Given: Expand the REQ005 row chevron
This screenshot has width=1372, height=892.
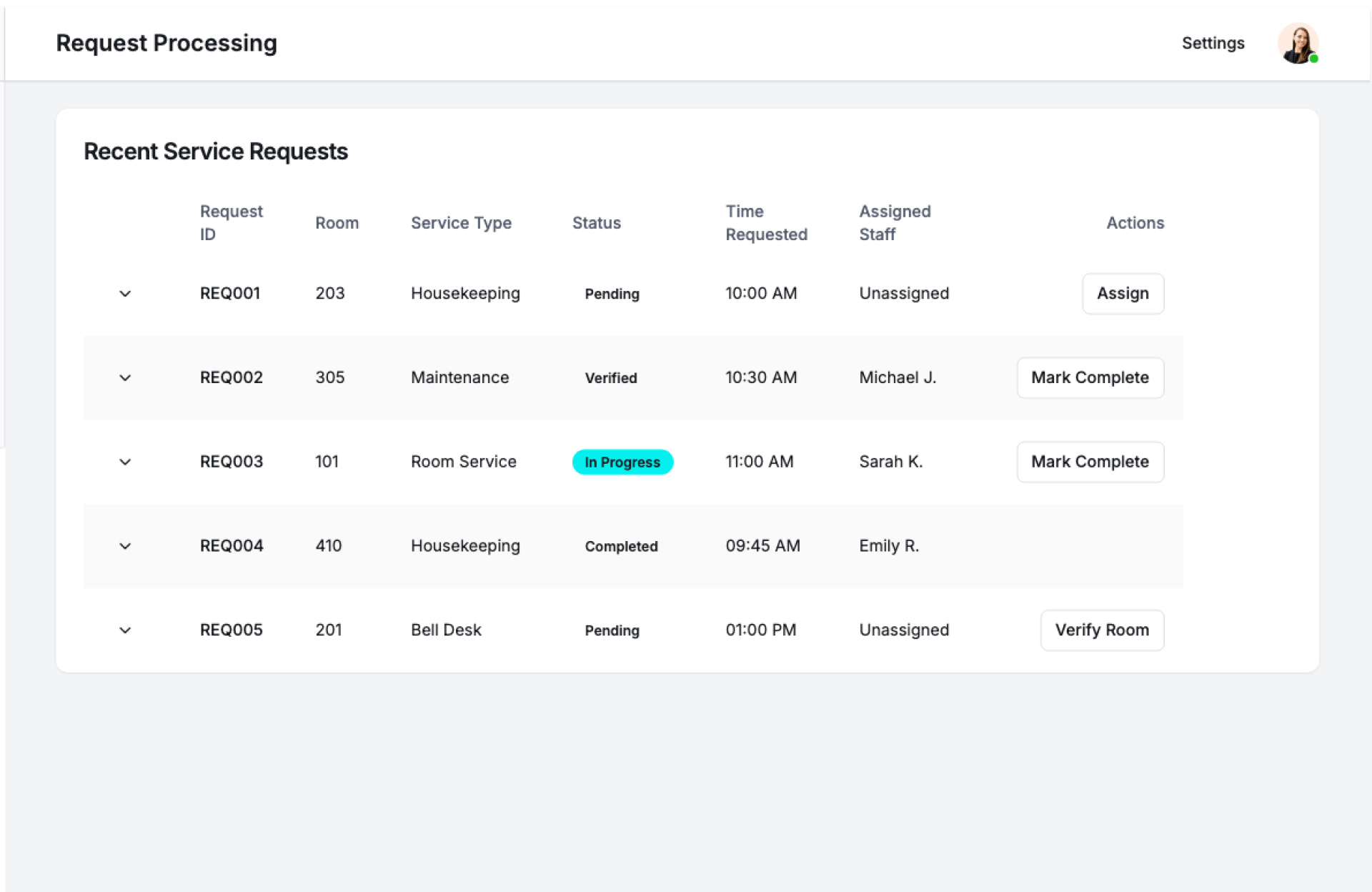Looking at the screenshot, I should click(125, 630).
